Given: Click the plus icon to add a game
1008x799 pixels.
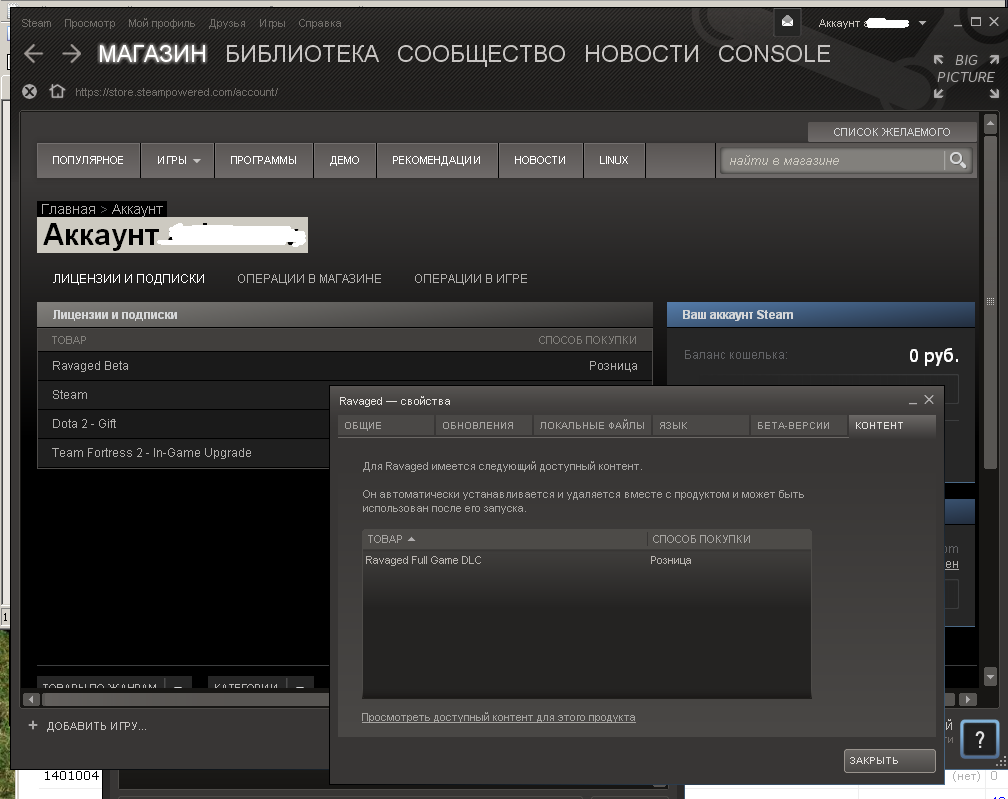Looking at the screenshot, I should click(33, 725).
